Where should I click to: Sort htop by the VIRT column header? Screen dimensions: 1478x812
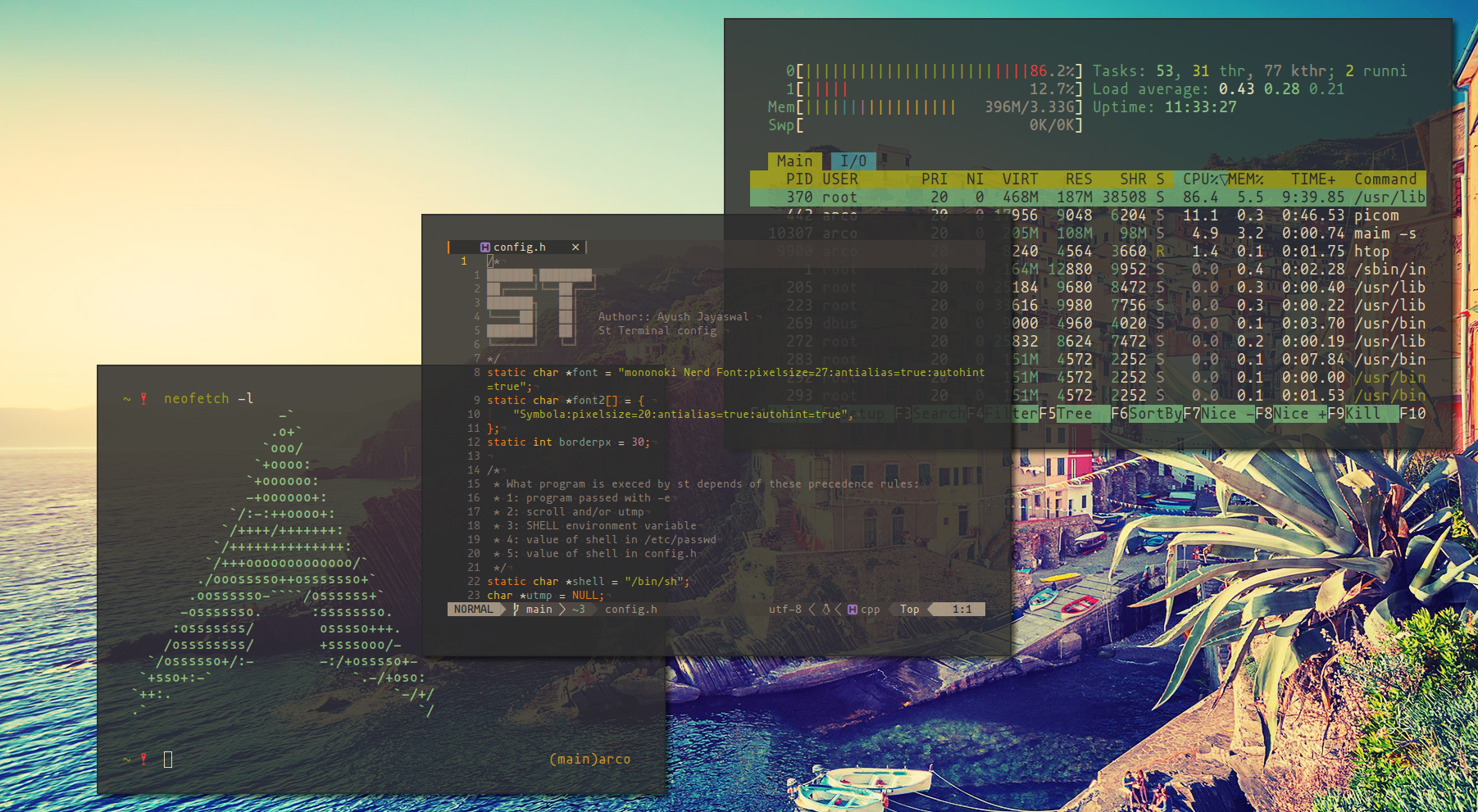click(x=1020, y=179)
